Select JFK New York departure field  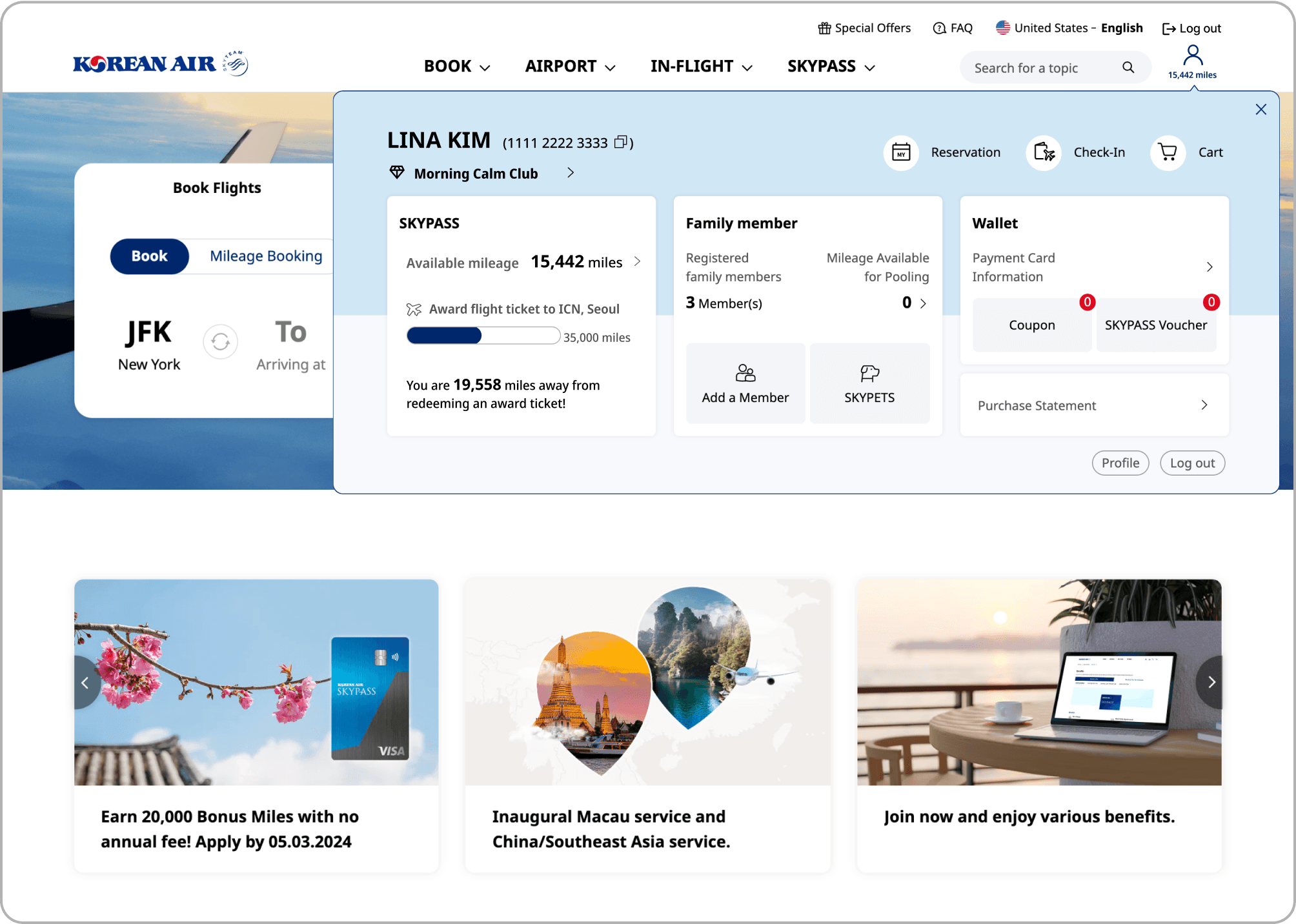[x=149, y=345]
